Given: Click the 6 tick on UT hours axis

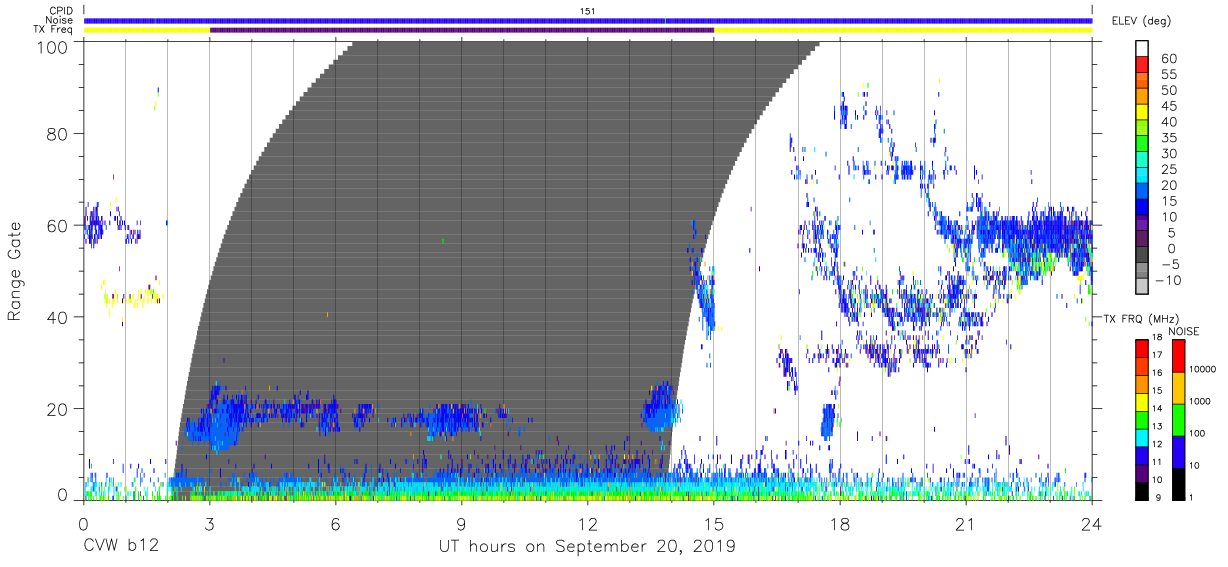Looking at the screenshot, I should (x=335, y=522).
